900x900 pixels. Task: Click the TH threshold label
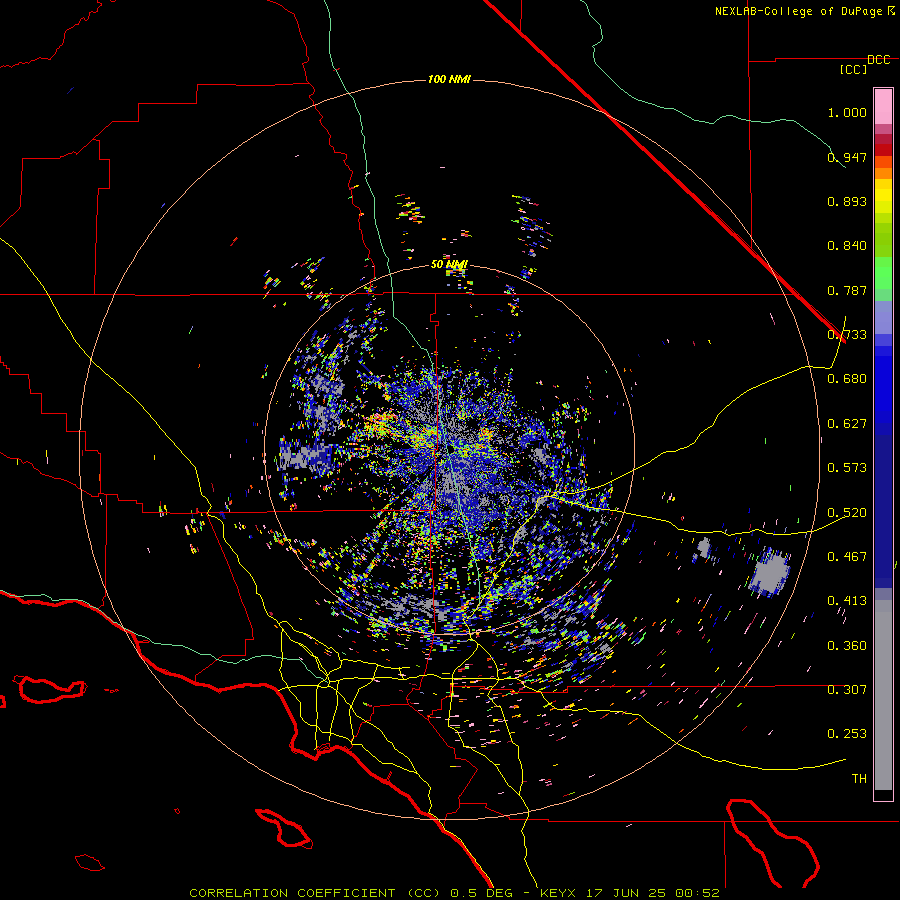pyautogui.click(x=859, y=779)
